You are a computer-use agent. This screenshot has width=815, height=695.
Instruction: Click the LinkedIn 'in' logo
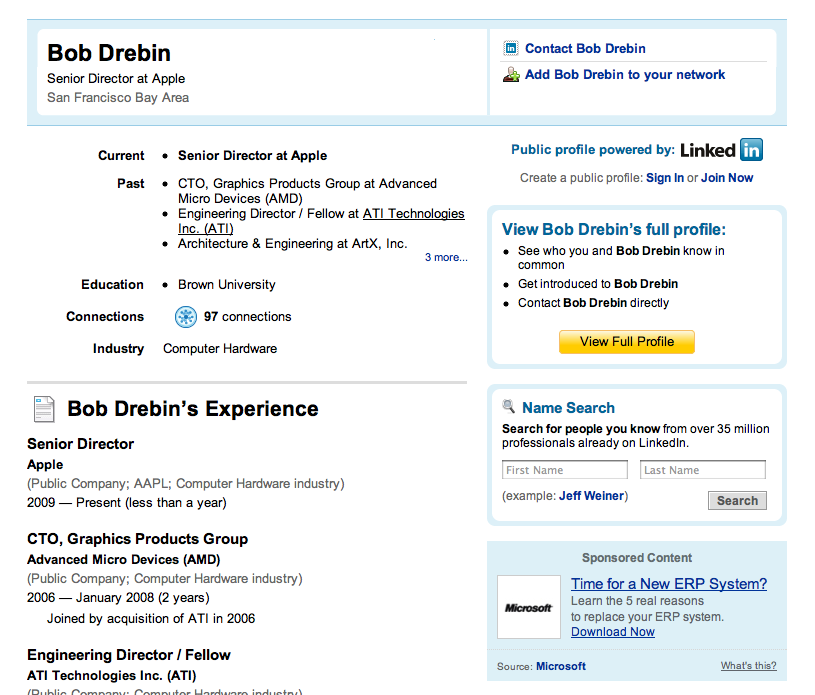tap(751, 150)
